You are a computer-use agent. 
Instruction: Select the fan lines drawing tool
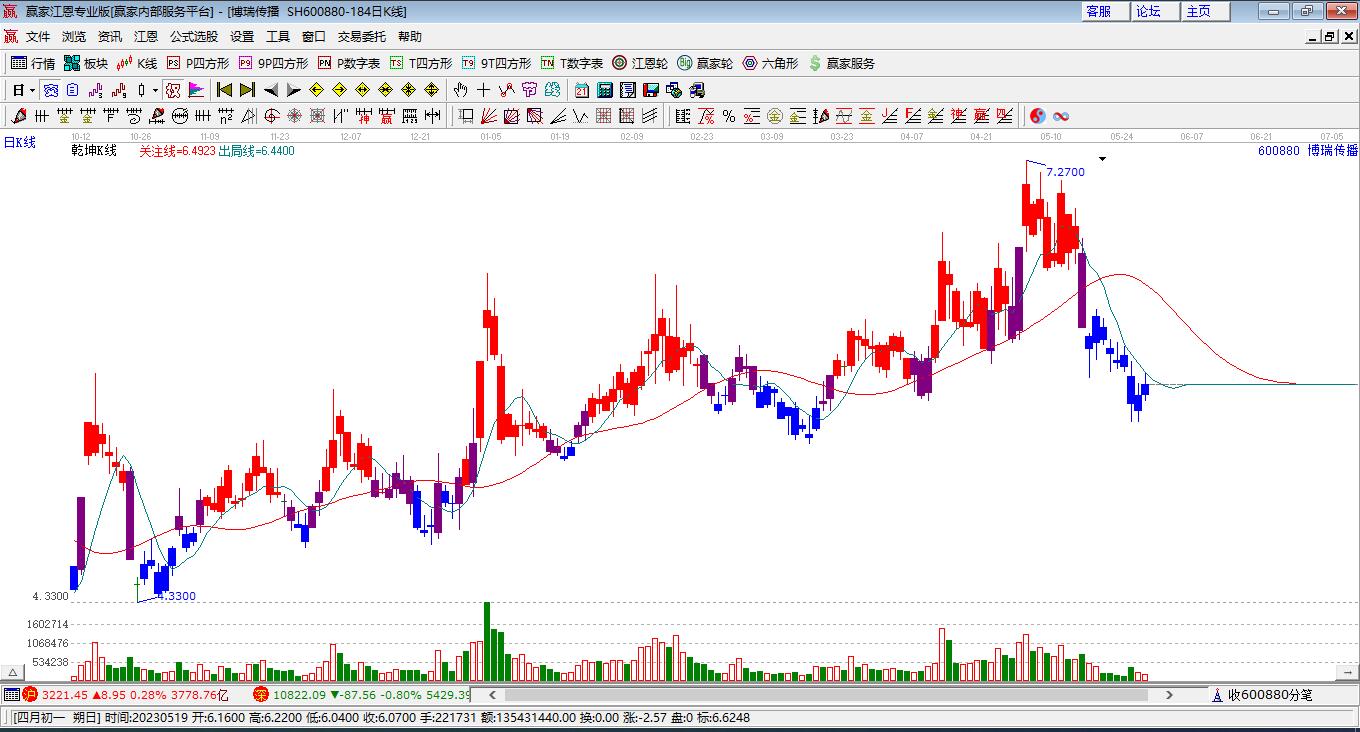tap(488, 116)
